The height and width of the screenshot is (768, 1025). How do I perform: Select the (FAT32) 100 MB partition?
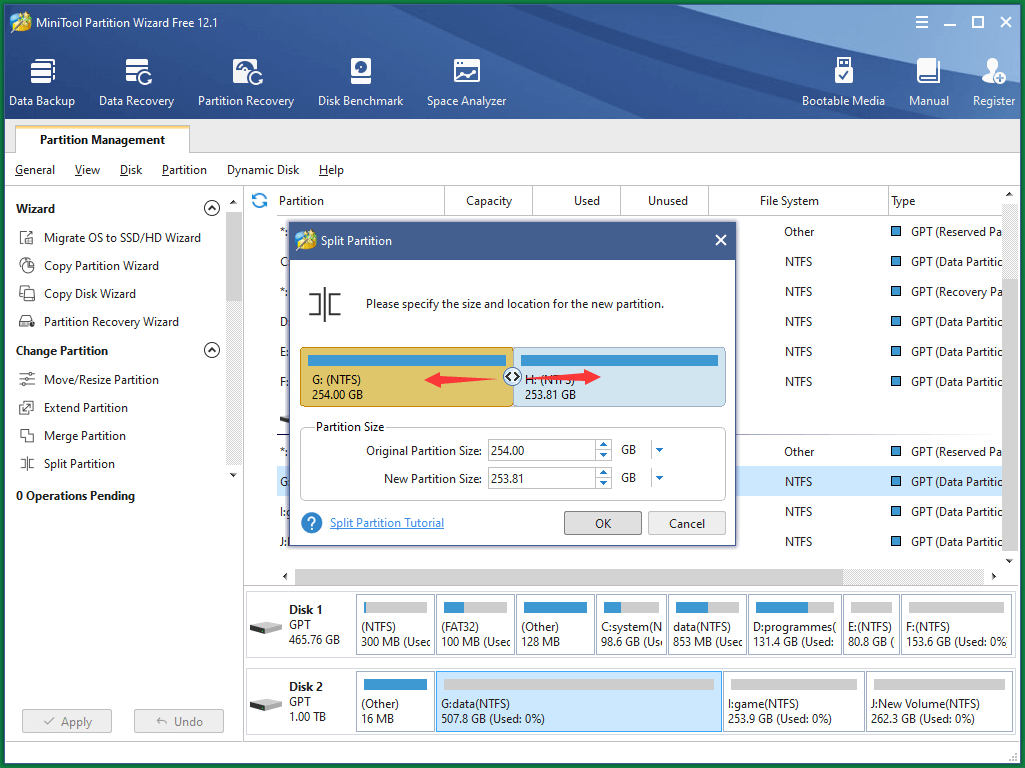click(475, 624)
